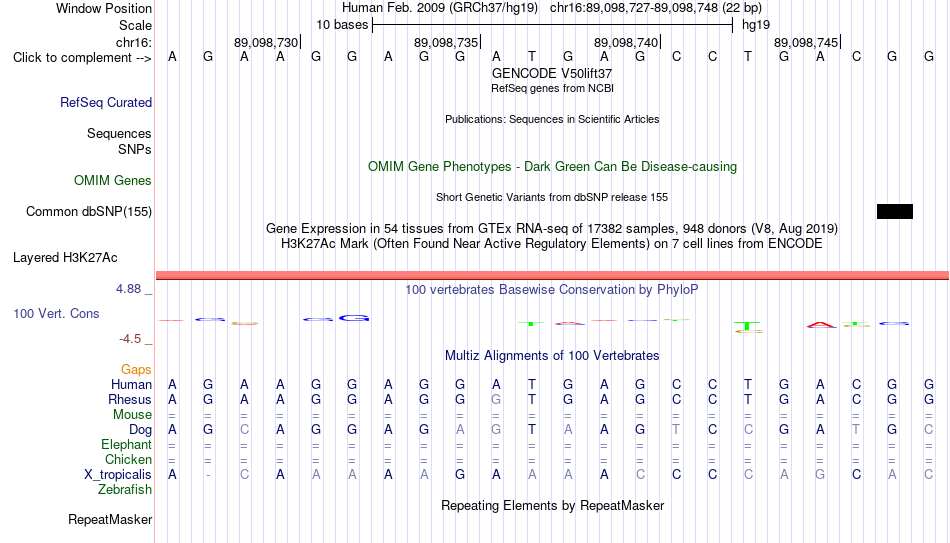This screenshot has width=950, height=543.
Task: Click the 89,098,735 position marker
Action: pos(447,42)
